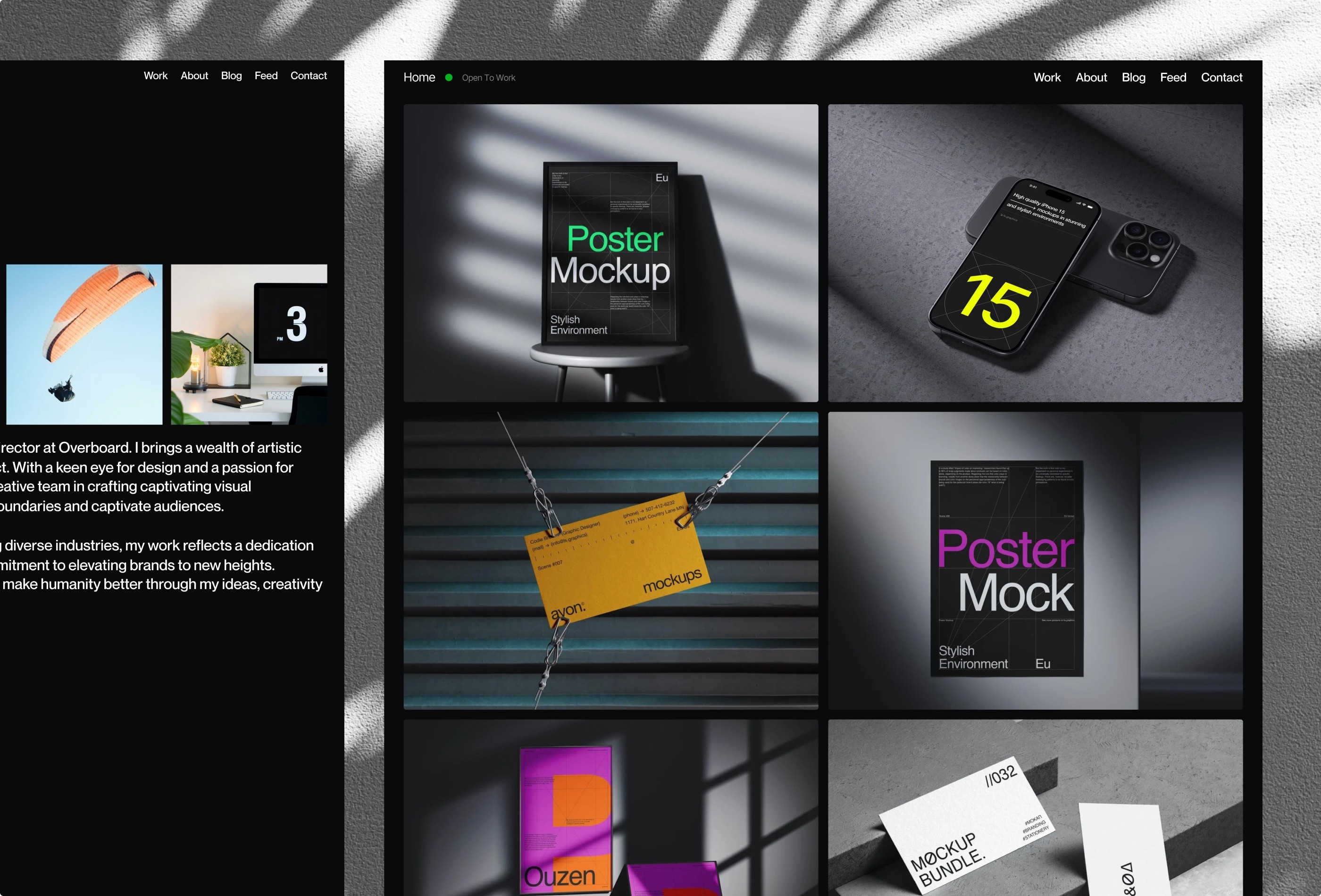This screenshot has width=1321, height=896.
Task: Click the About item in left navbar
Action: click(x=194, y=75)
